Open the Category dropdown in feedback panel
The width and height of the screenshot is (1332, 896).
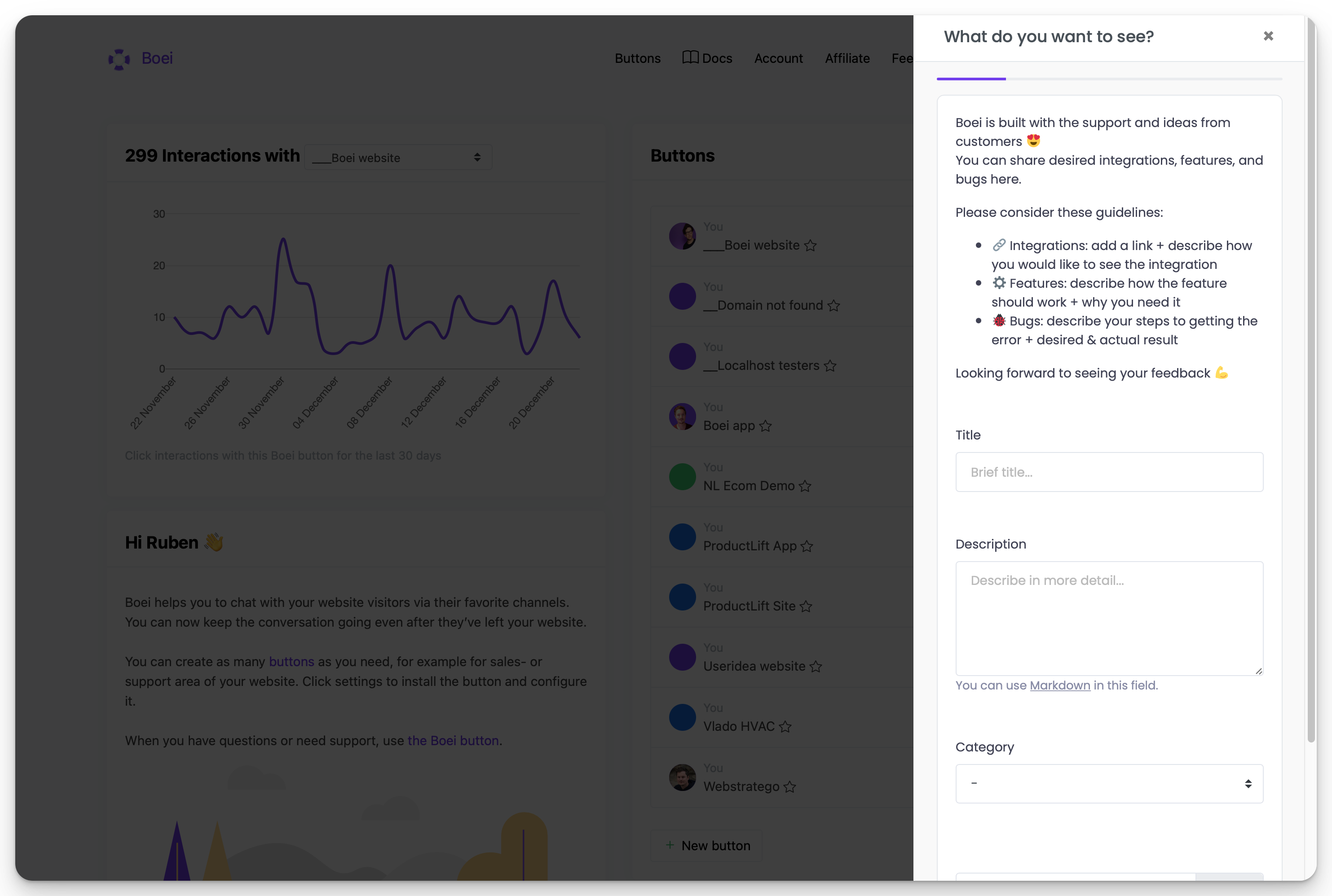click(x=1108, y=783)
